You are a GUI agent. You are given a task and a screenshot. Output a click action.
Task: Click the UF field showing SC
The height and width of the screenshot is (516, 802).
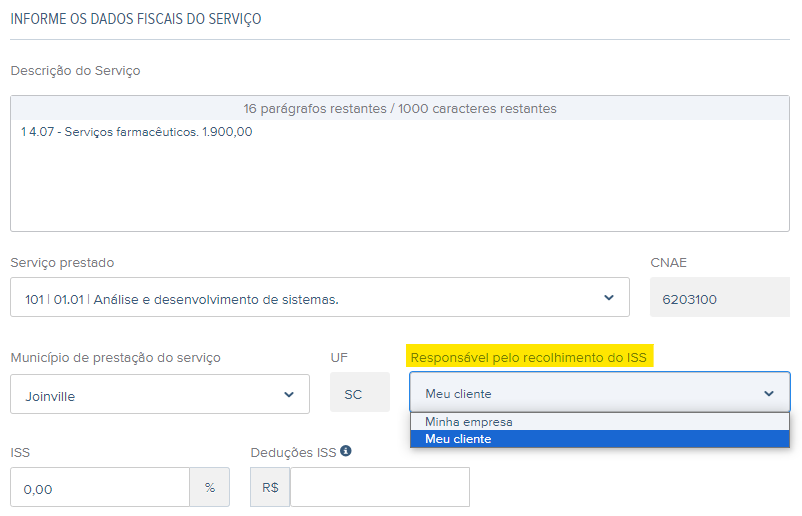click(360, 392)
